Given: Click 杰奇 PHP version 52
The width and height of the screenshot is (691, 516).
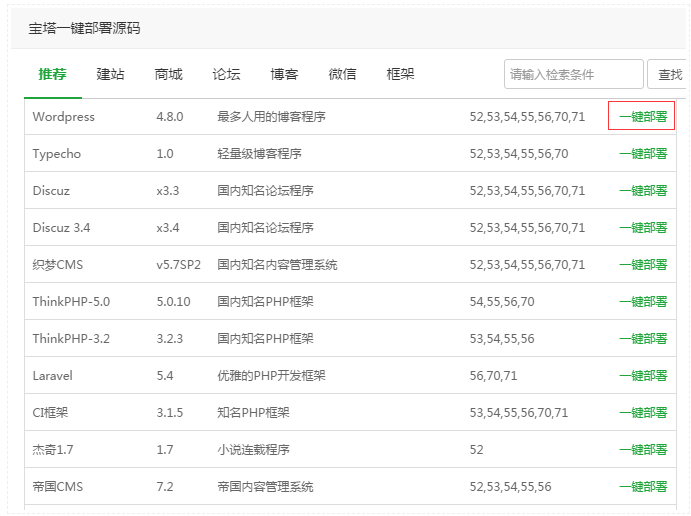Looking at the screenshot, I should (476, 450).
